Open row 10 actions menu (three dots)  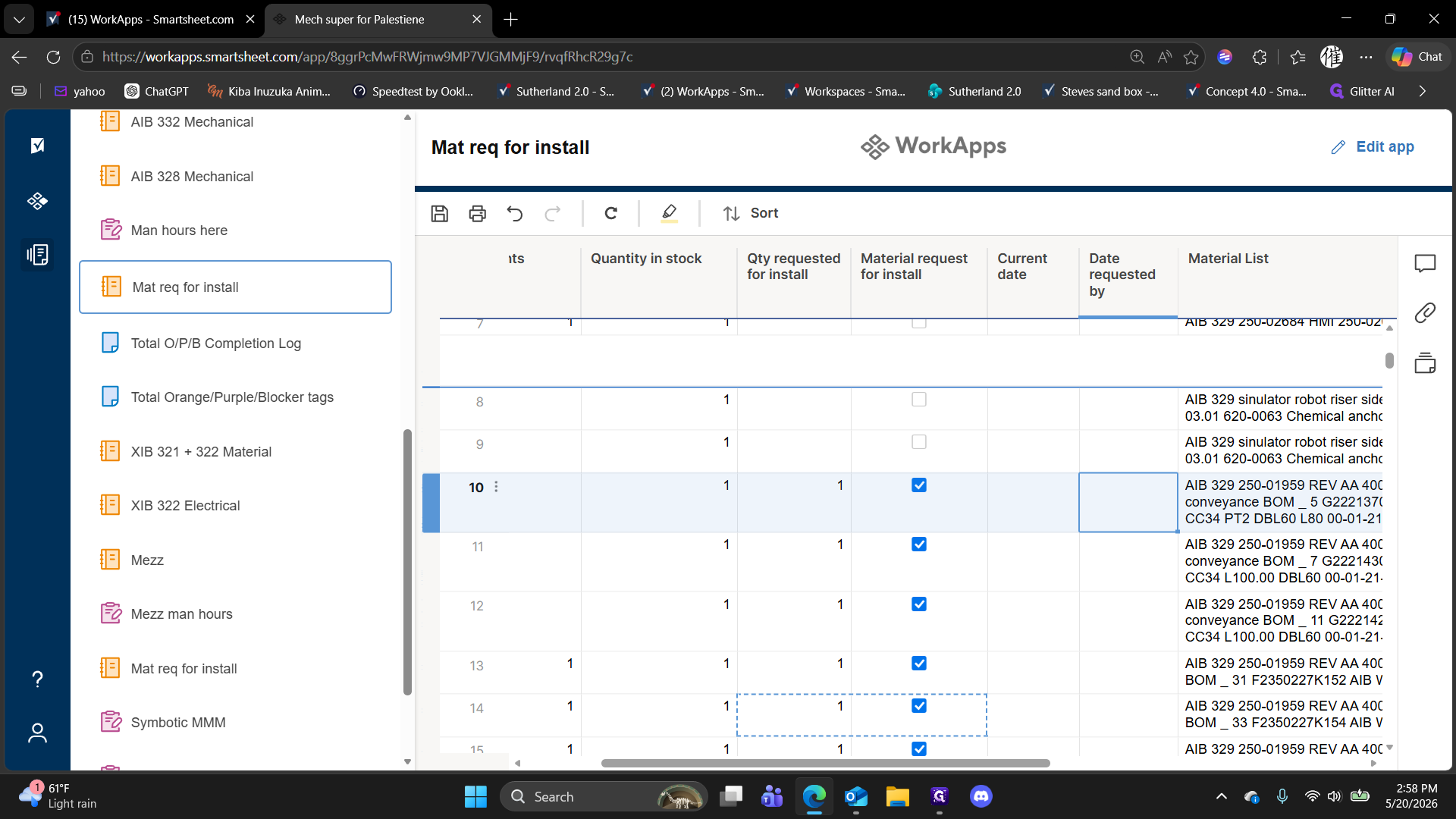[496, 487]
